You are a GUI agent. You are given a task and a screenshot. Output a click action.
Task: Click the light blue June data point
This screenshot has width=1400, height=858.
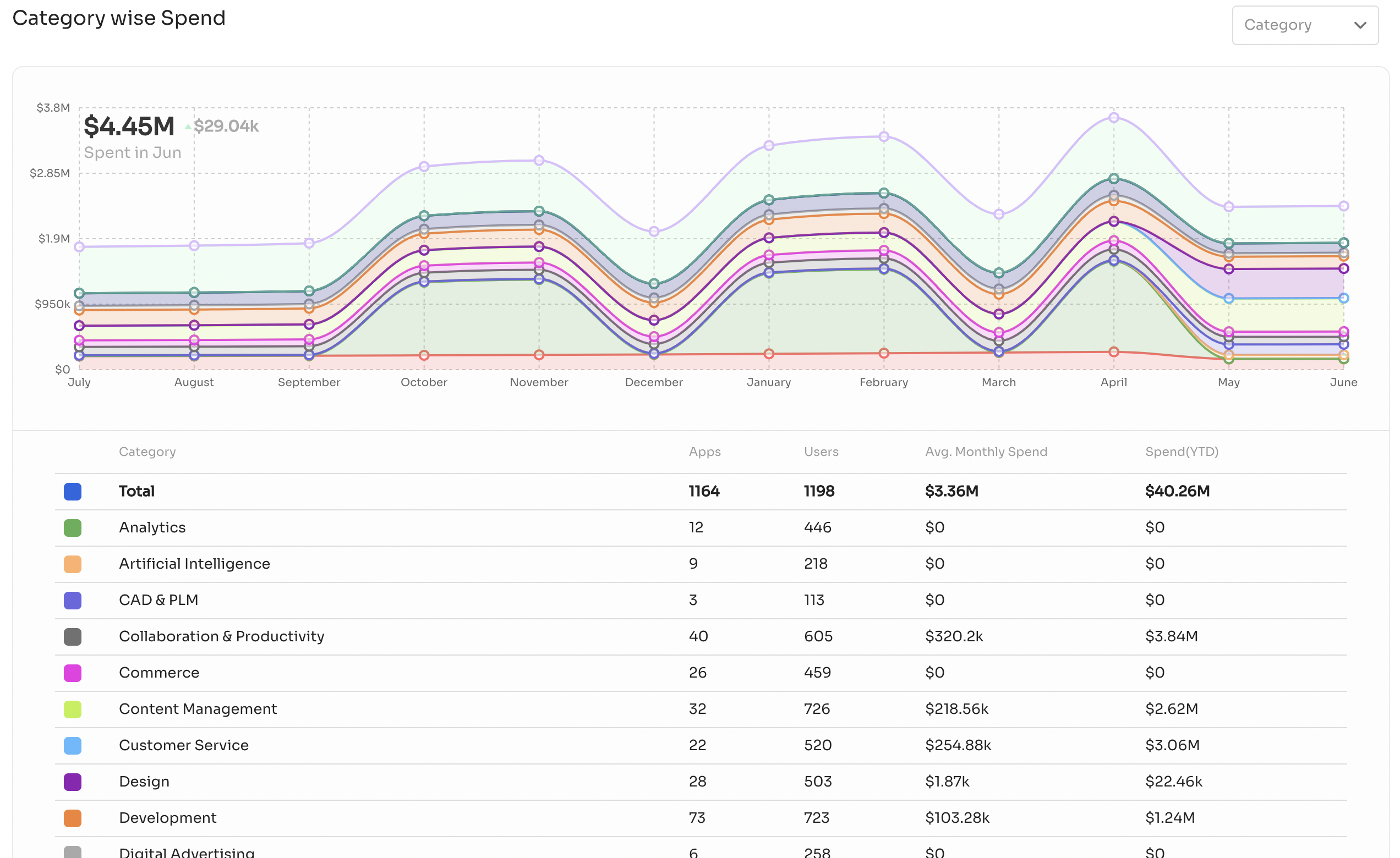[1343, 298]
